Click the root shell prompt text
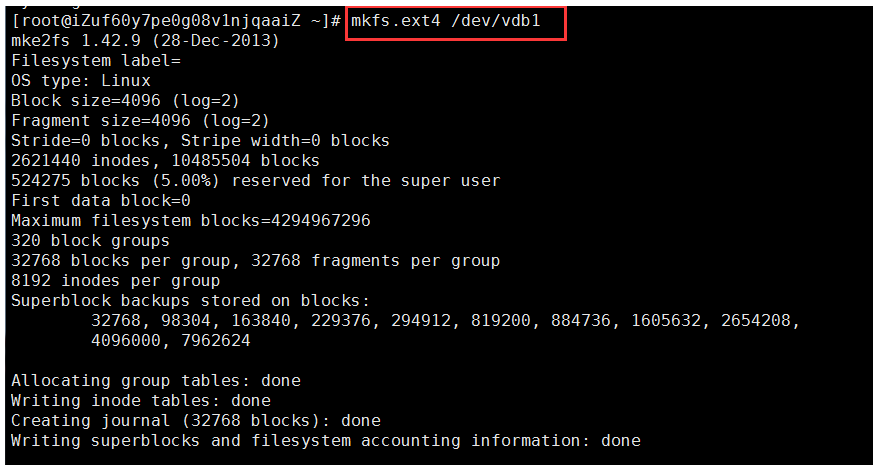Viewport: 880px width, 470px height. [x=176, y=22]
